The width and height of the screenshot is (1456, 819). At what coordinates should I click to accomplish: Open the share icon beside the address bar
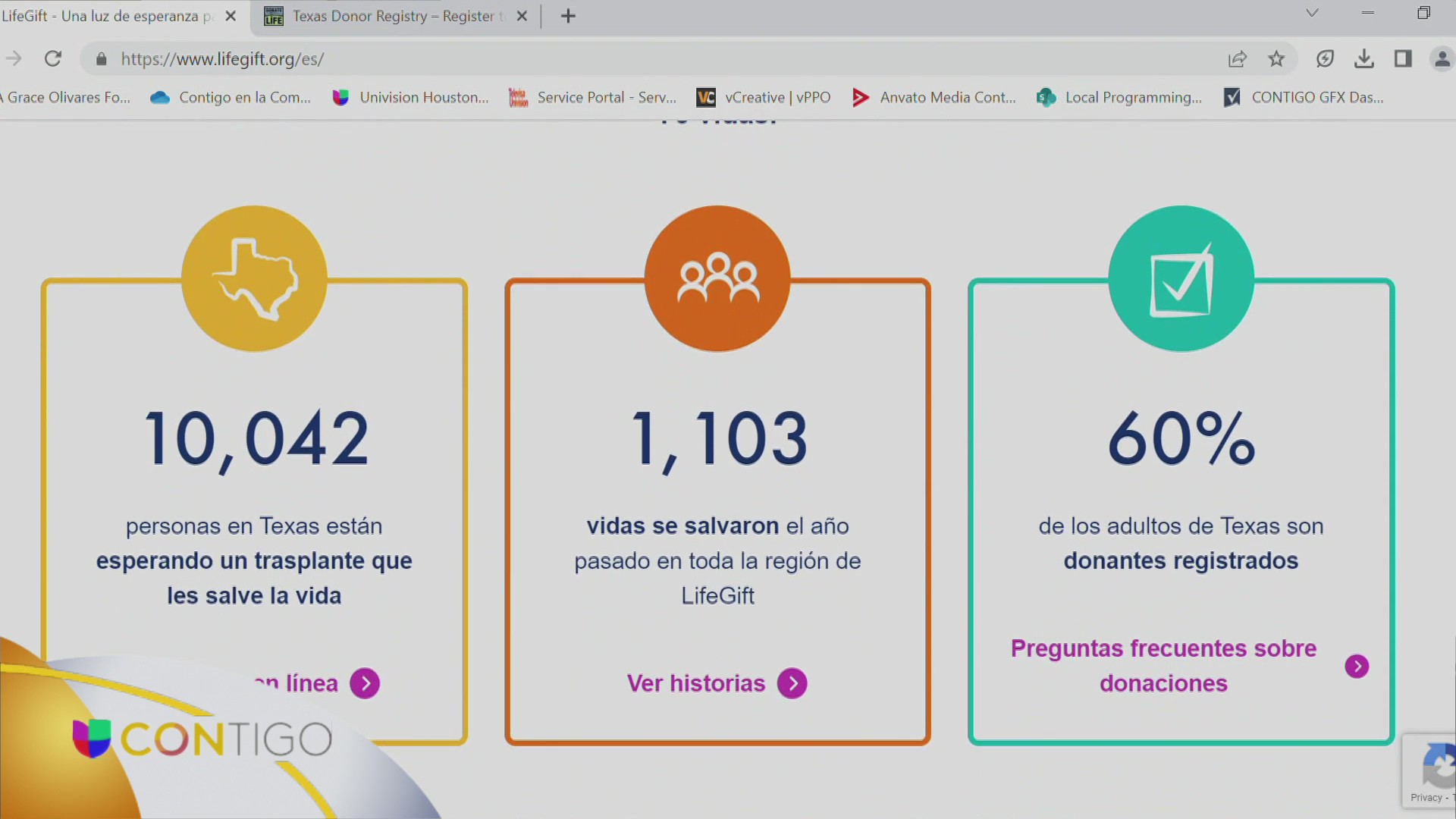pyautogui.click(x=1238, y=58)
